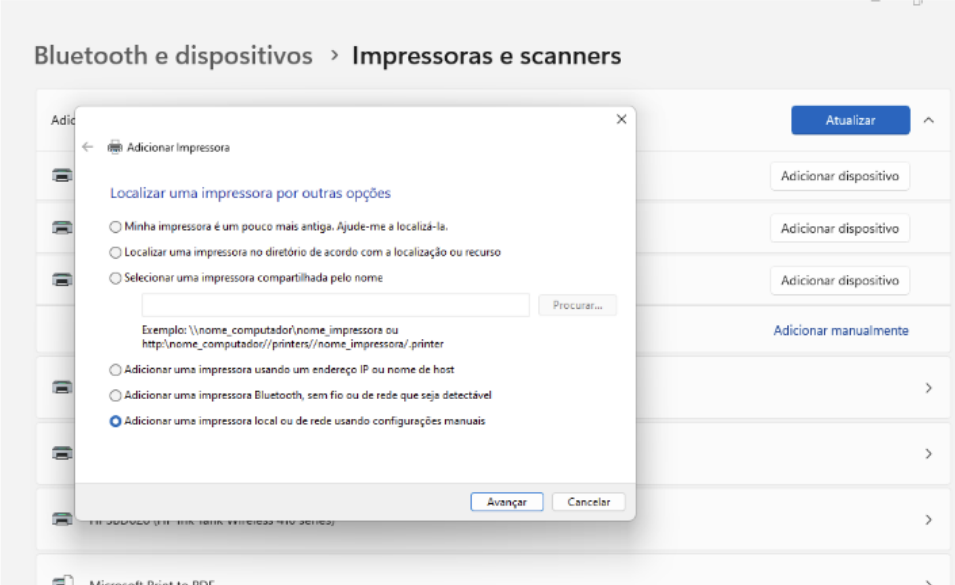The width and height of the screenshot is (955, 585).
Task: Click the printer icon beside Adicionar Impressora title
Action: click(114, 147)
